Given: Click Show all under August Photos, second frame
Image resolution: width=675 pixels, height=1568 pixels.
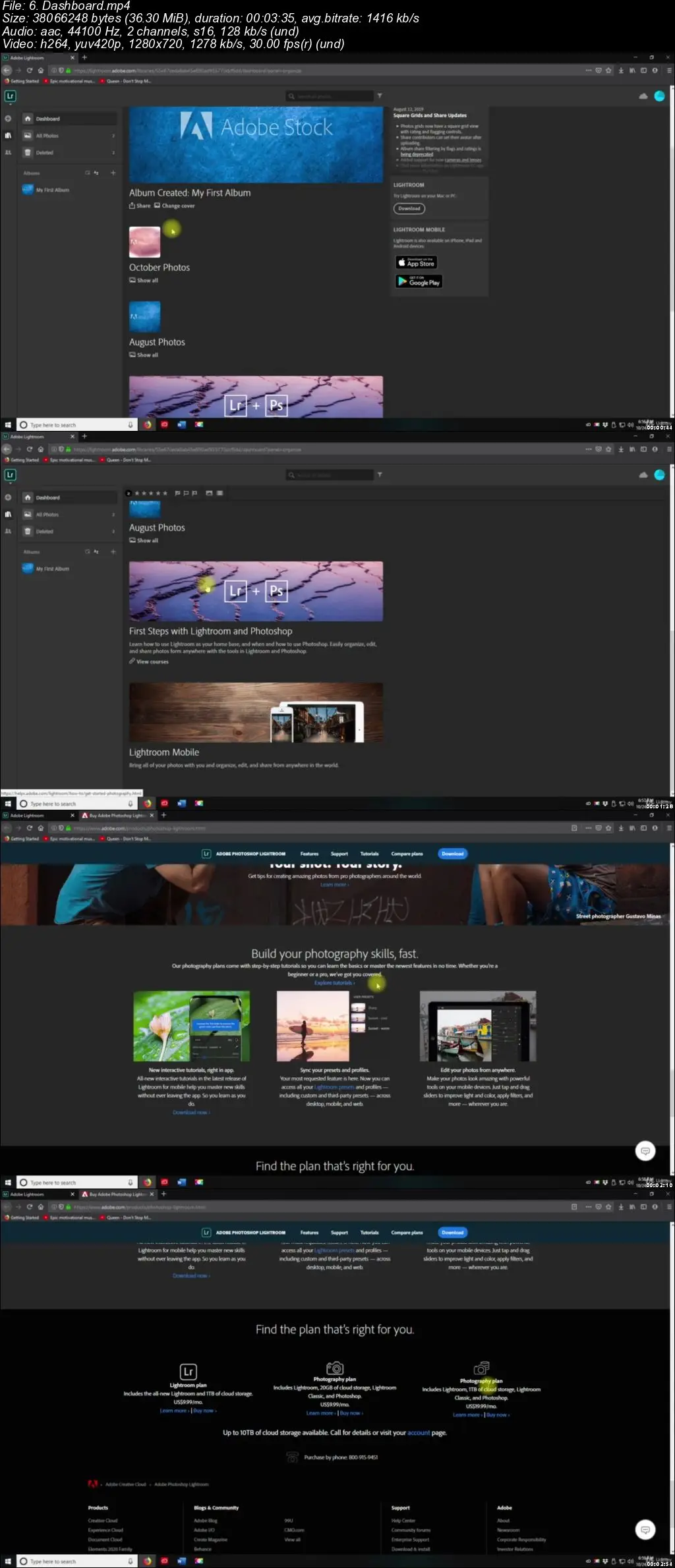Looking at the screenshot, I should pos(144,540).
